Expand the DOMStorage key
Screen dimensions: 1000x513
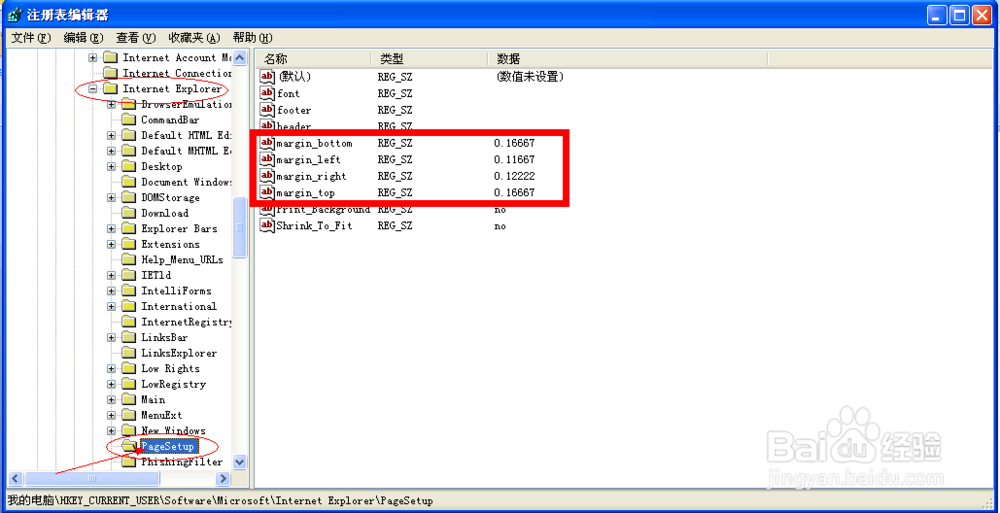[x=111, y=198]
